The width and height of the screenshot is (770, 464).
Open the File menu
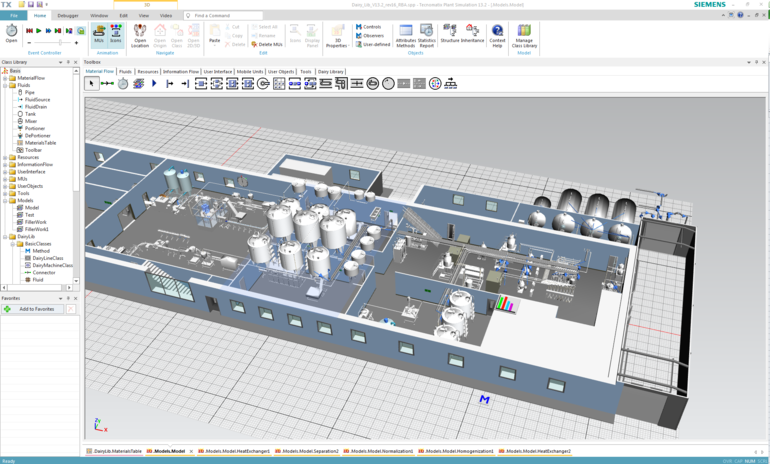[x=14, y=16]
